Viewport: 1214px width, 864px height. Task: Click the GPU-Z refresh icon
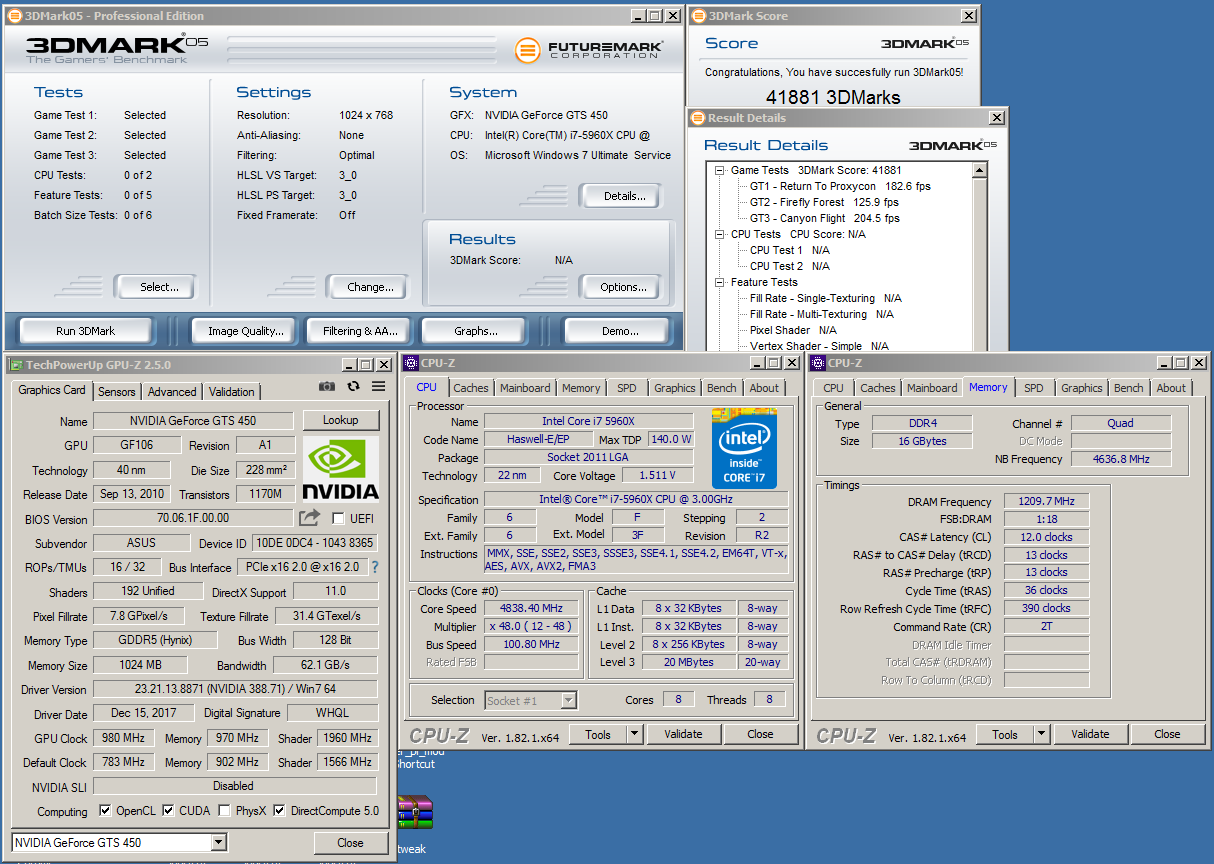click(353, 386)
